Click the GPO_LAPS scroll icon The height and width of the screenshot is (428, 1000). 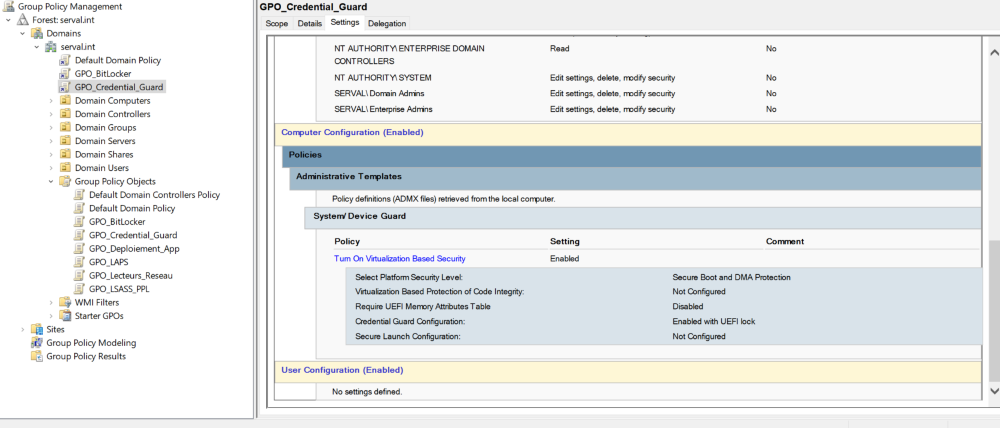point(79,262)
